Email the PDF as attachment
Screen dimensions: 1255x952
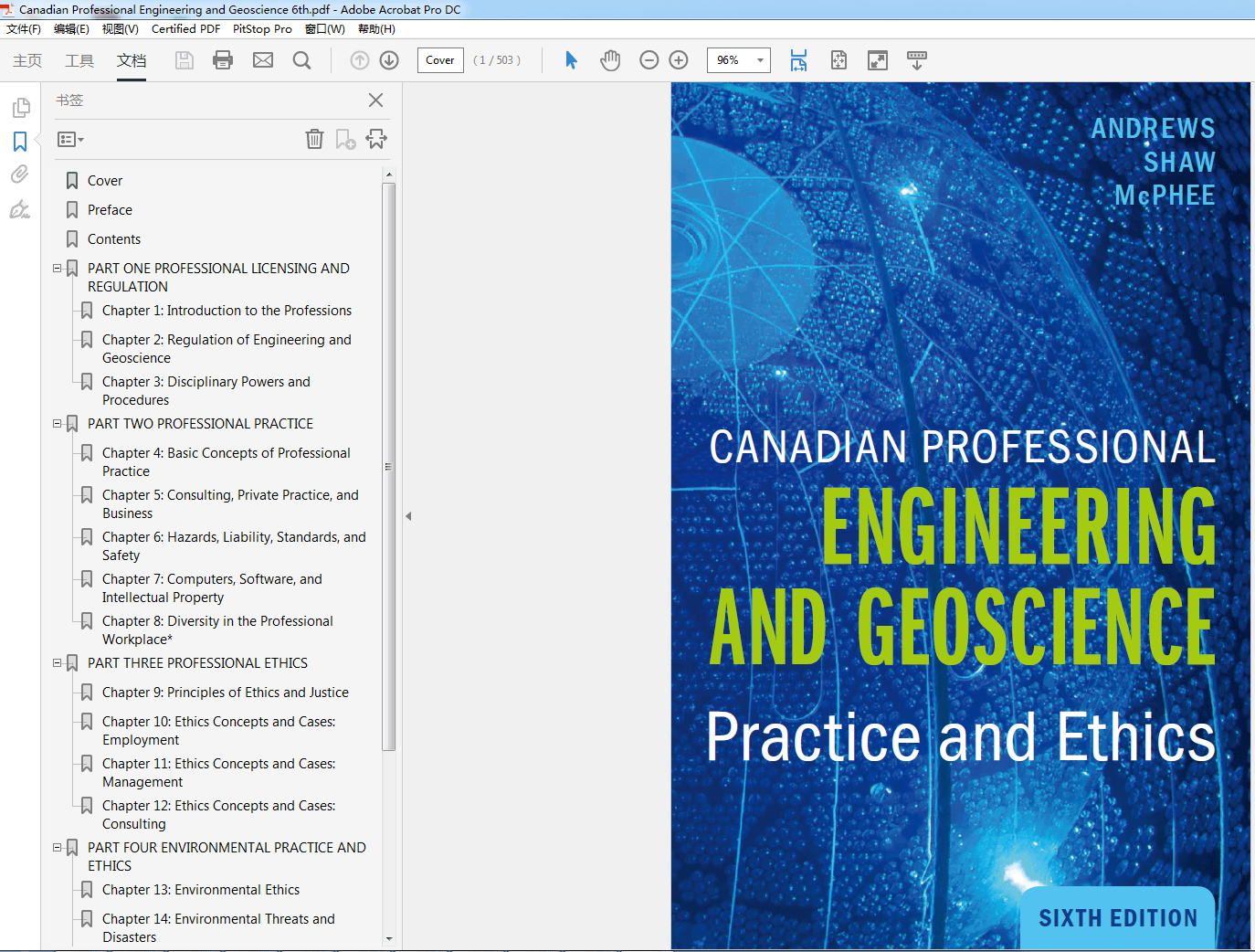[x=263, y=59]
